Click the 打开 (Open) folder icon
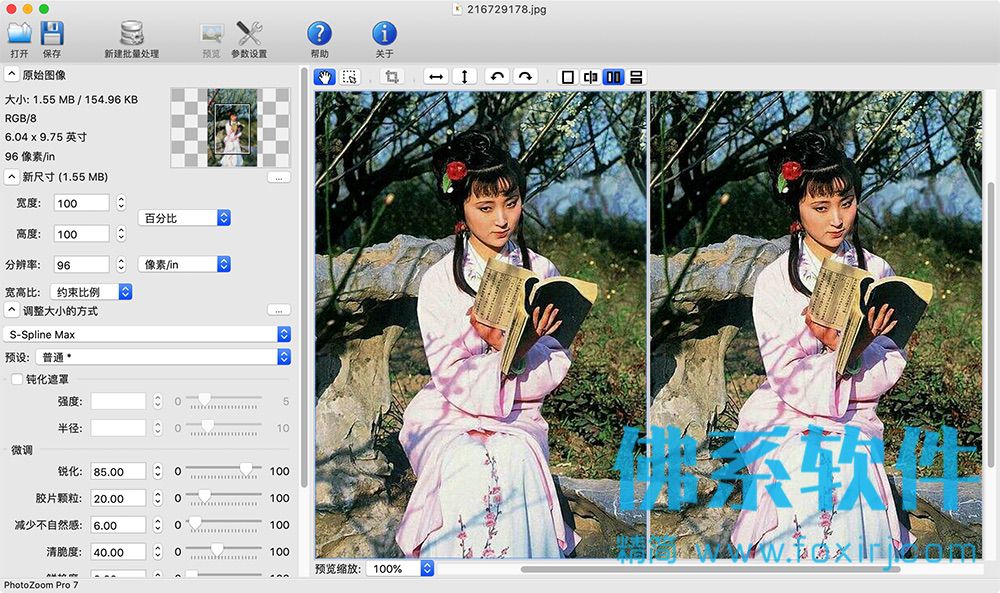This screenshot has height=593, width=1000. point(19,33)
